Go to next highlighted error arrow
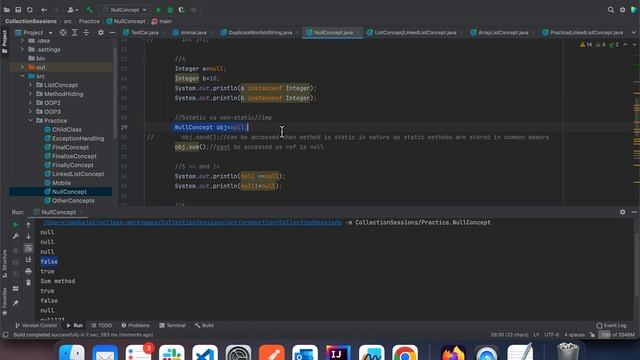 634,44
